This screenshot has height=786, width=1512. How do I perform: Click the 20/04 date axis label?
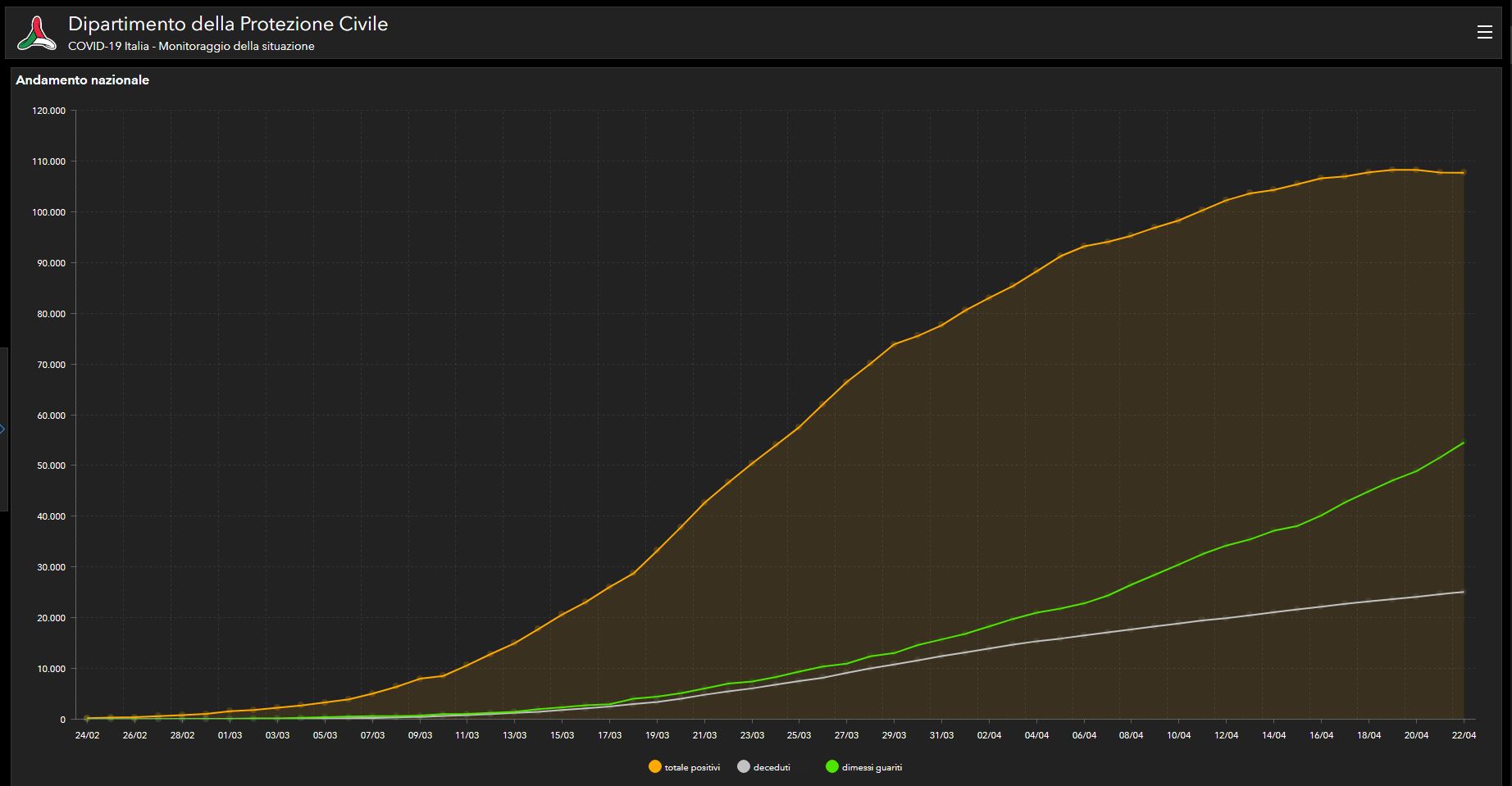pos(1417,735)
